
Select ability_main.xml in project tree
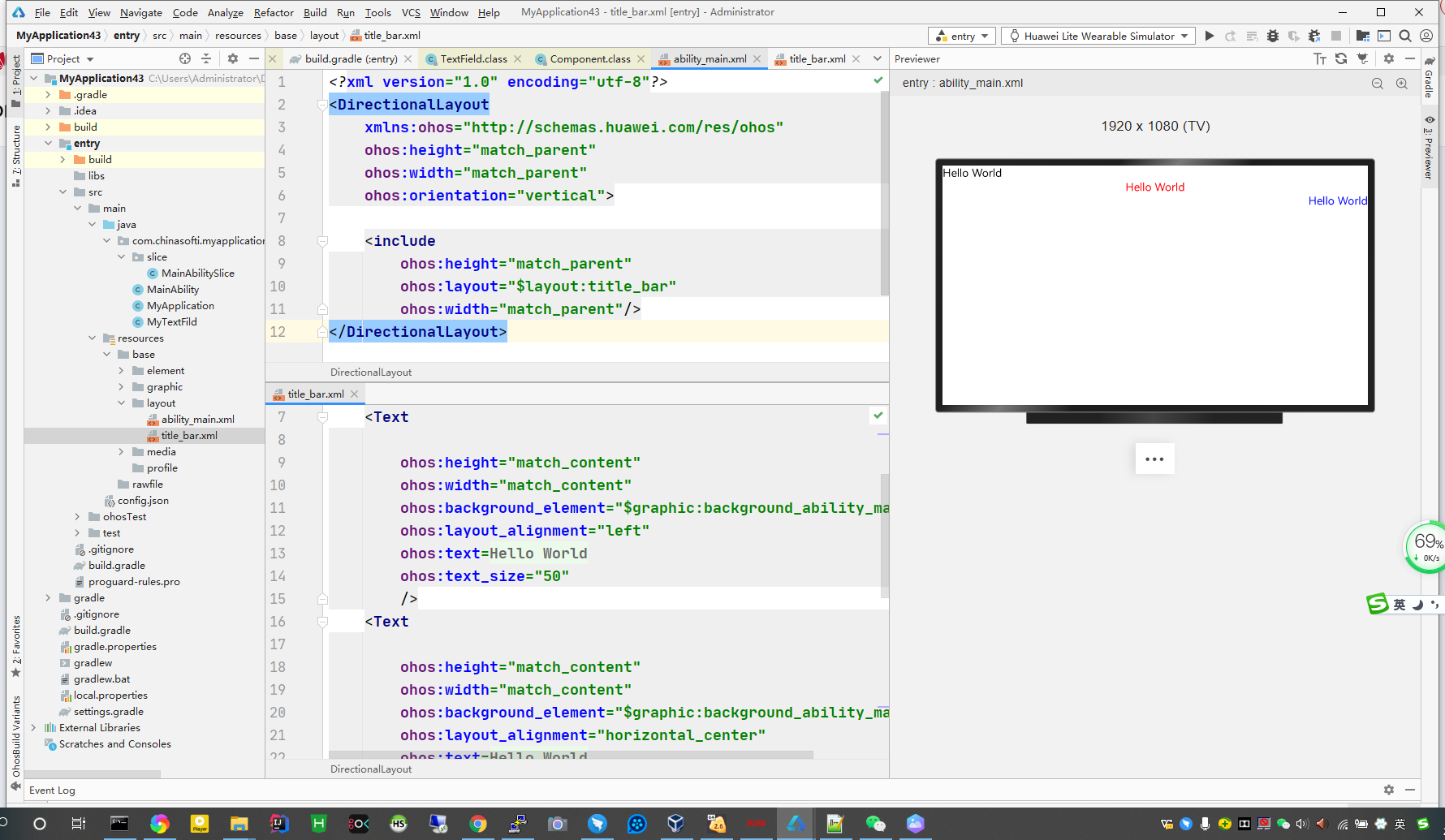197,419
